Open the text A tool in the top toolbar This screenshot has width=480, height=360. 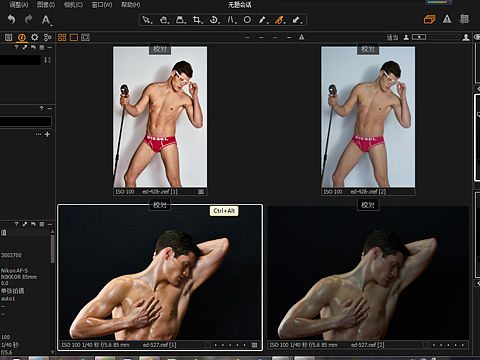pyautogui.click(x=46, y=20)
